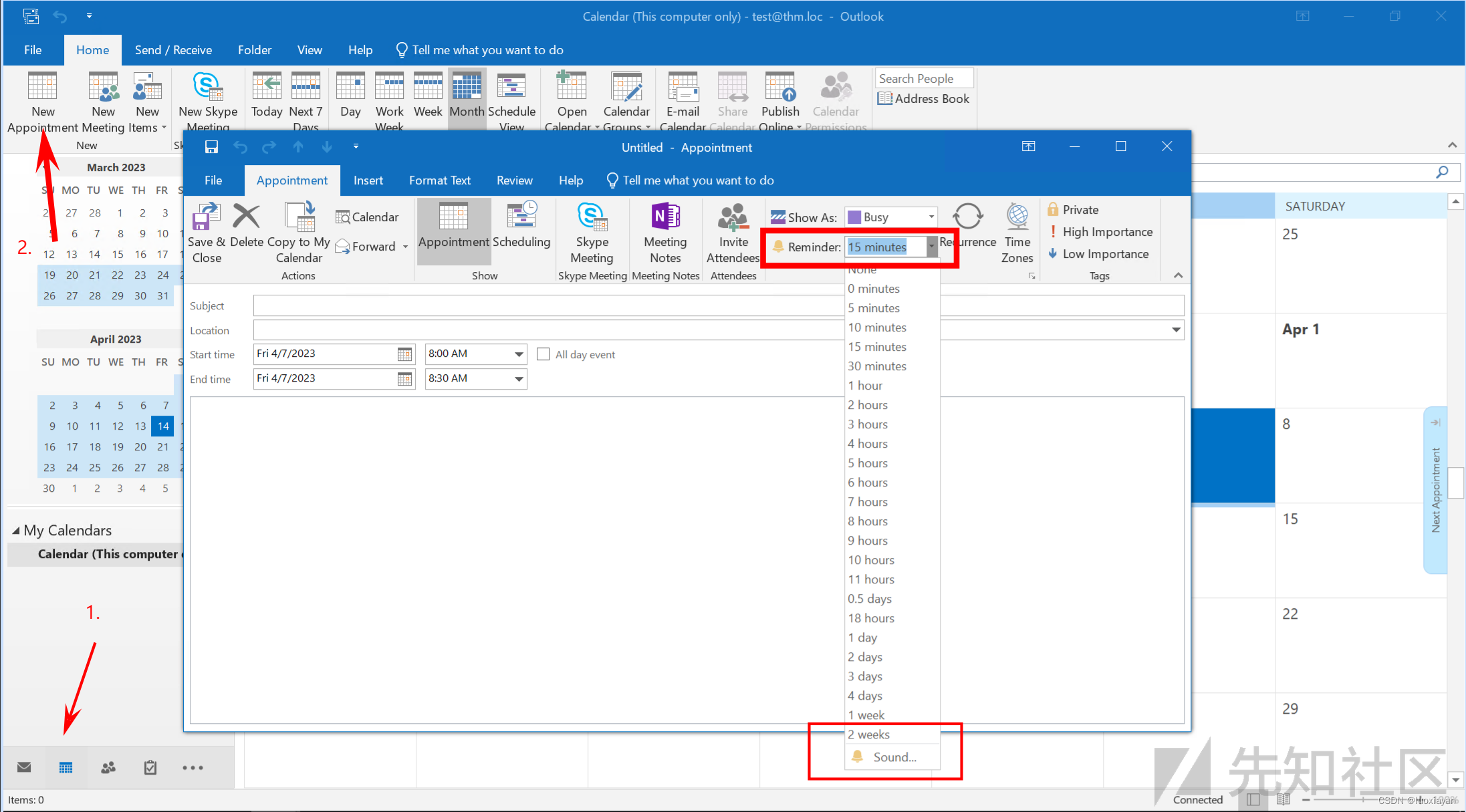Open the start time 8:00 AM dropdown
Screen dimensions: 1466x812
tap(519, 354)
